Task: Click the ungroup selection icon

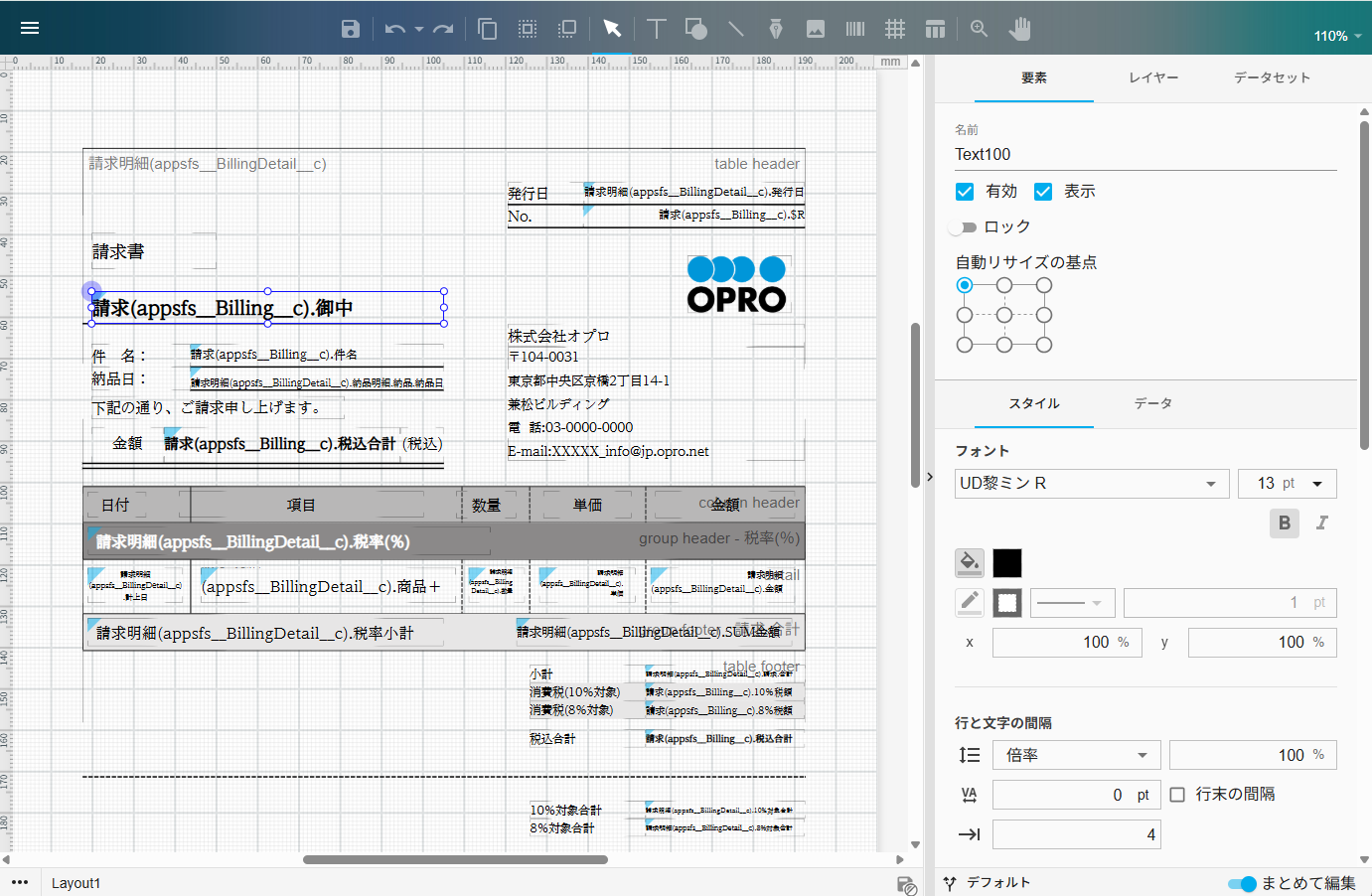Action: [567, 29]
